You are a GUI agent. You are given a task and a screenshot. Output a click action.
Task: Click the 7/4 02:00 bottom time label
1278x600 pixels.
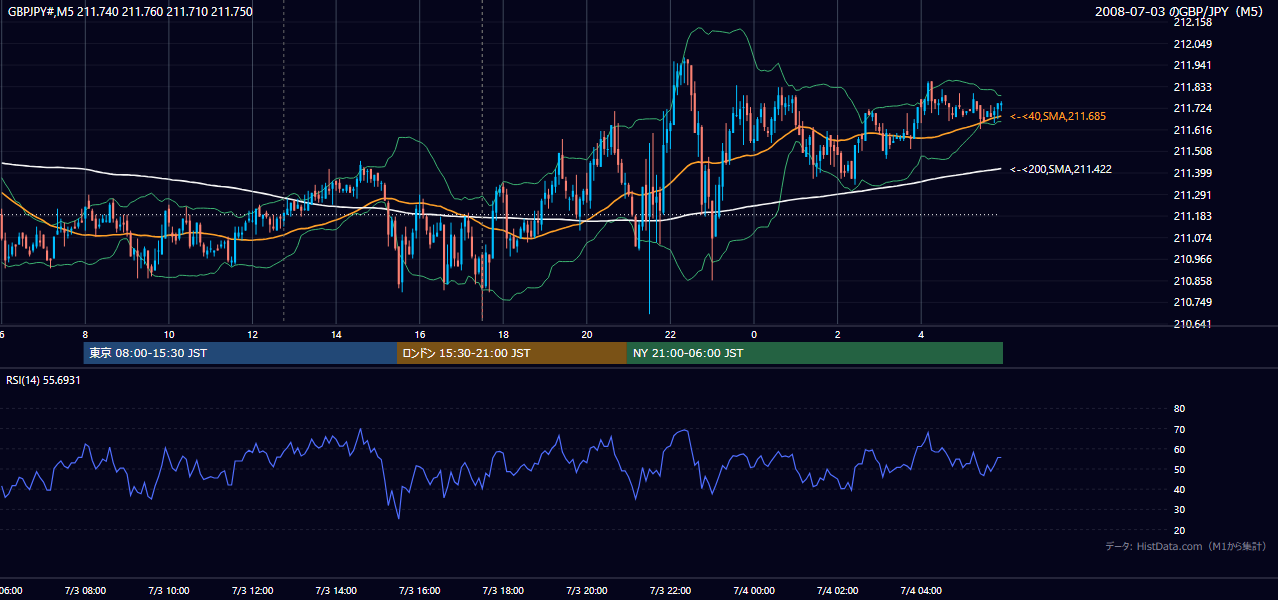[838, 590]
